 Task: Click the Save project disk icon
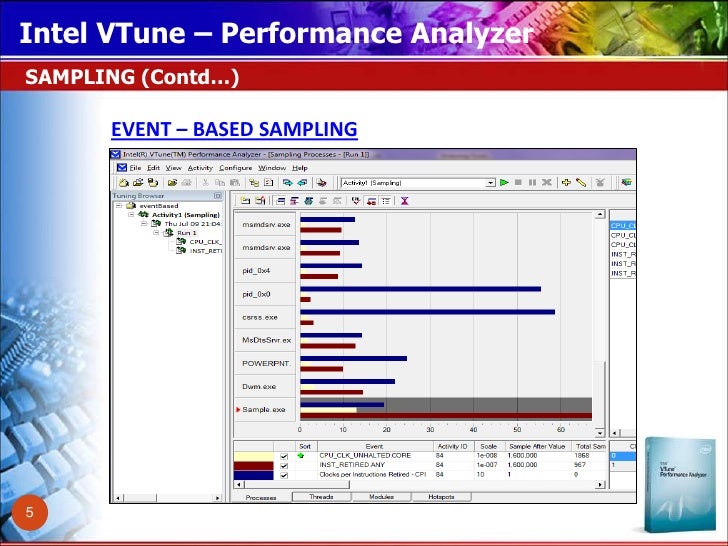pos(153,182)
